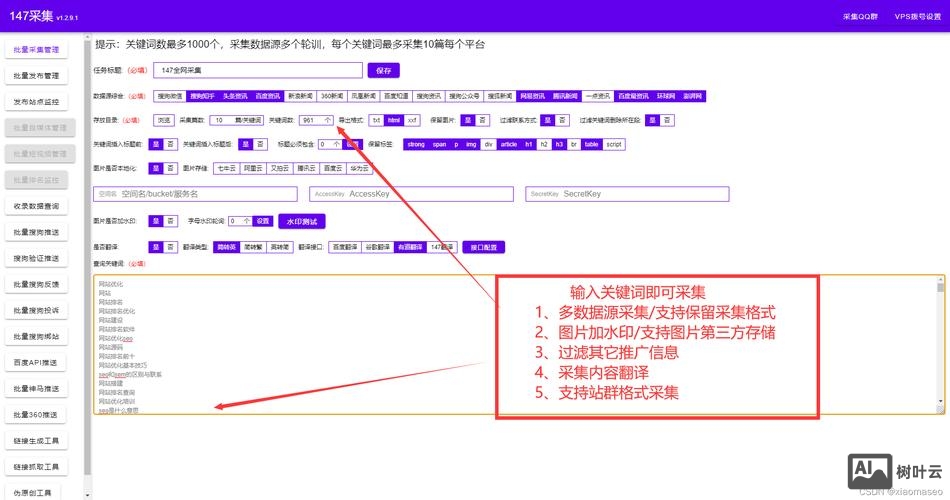Select 否 for 是否翻译
Image resolution: width=950 pixels, height=500 pixels.
[x=171, y=247]
